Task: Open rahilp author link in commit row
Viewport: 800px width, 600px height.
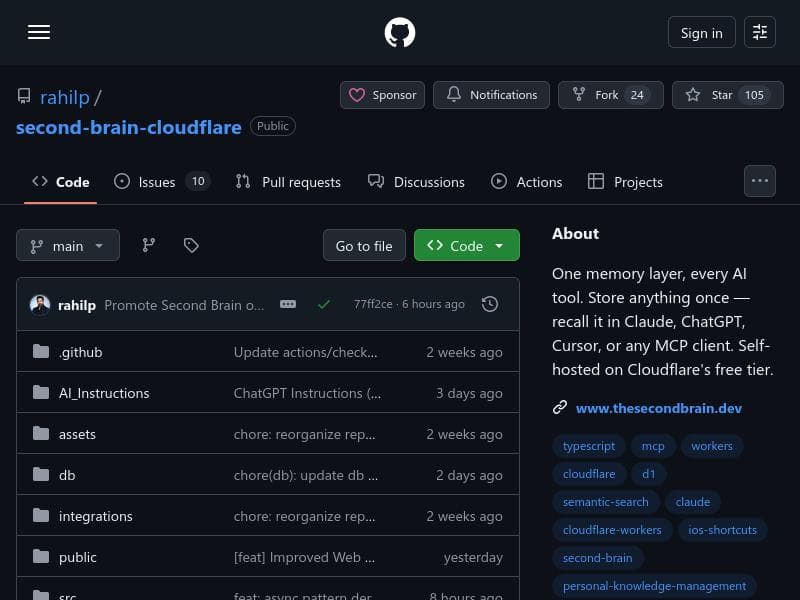Action: pos(77,305)
